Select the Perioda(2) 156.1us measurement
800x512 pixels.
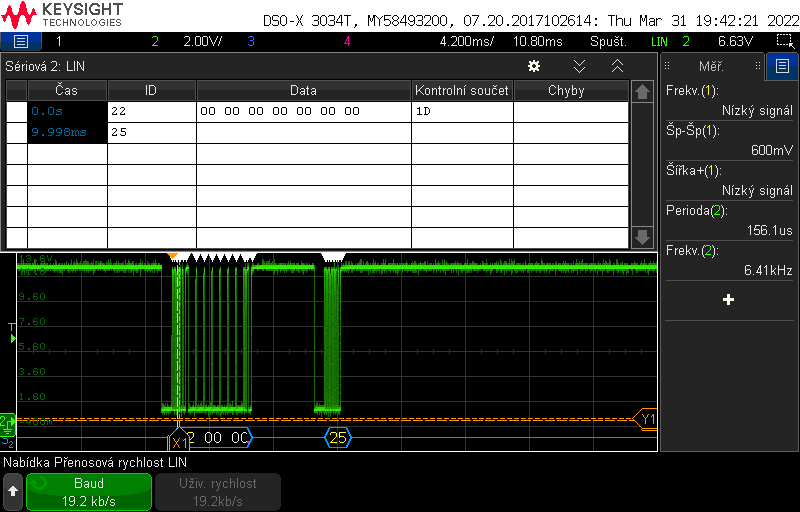729,220
